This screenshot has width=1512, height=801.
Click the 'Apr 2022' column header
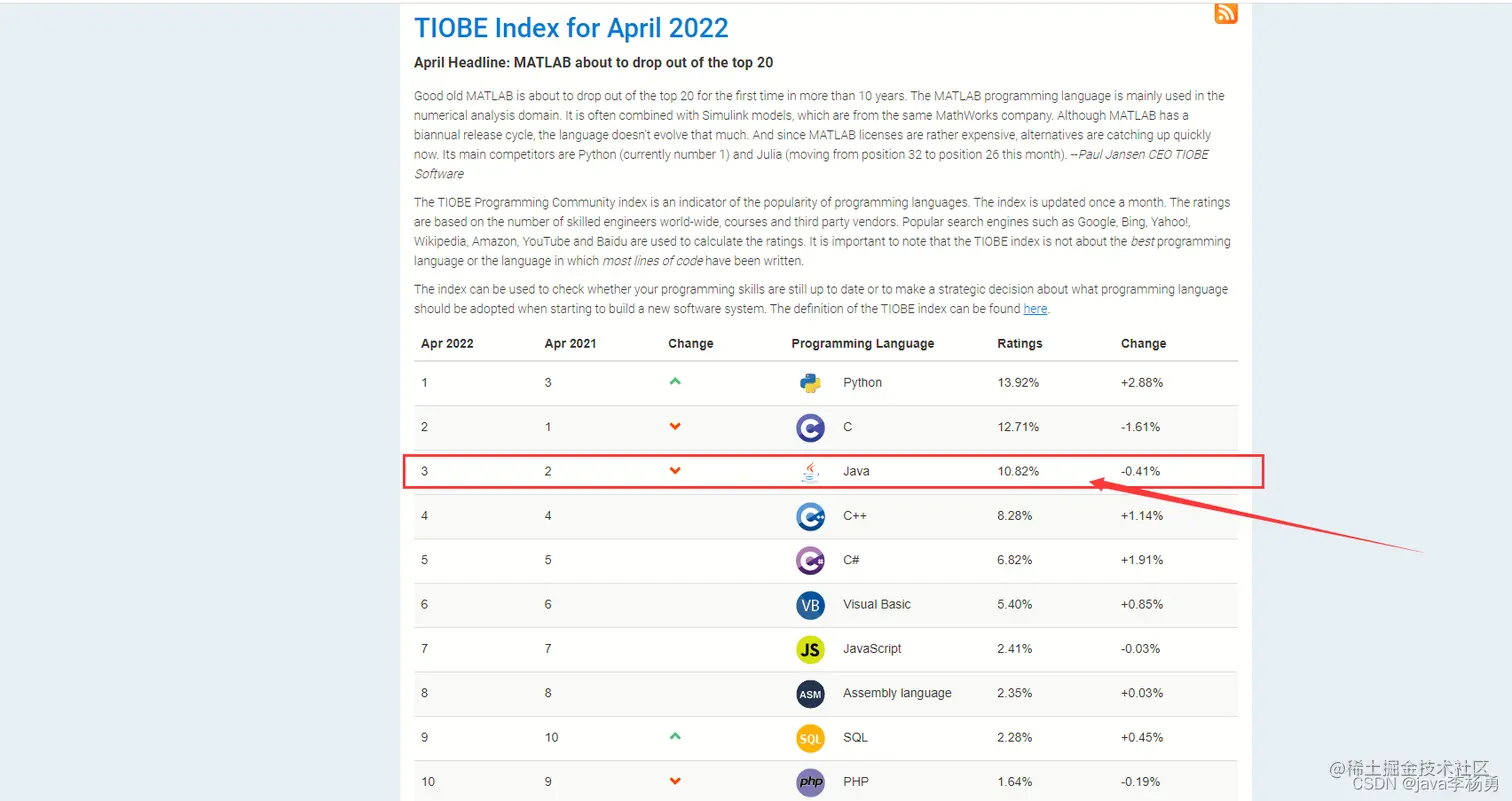[x=447, y=343]
